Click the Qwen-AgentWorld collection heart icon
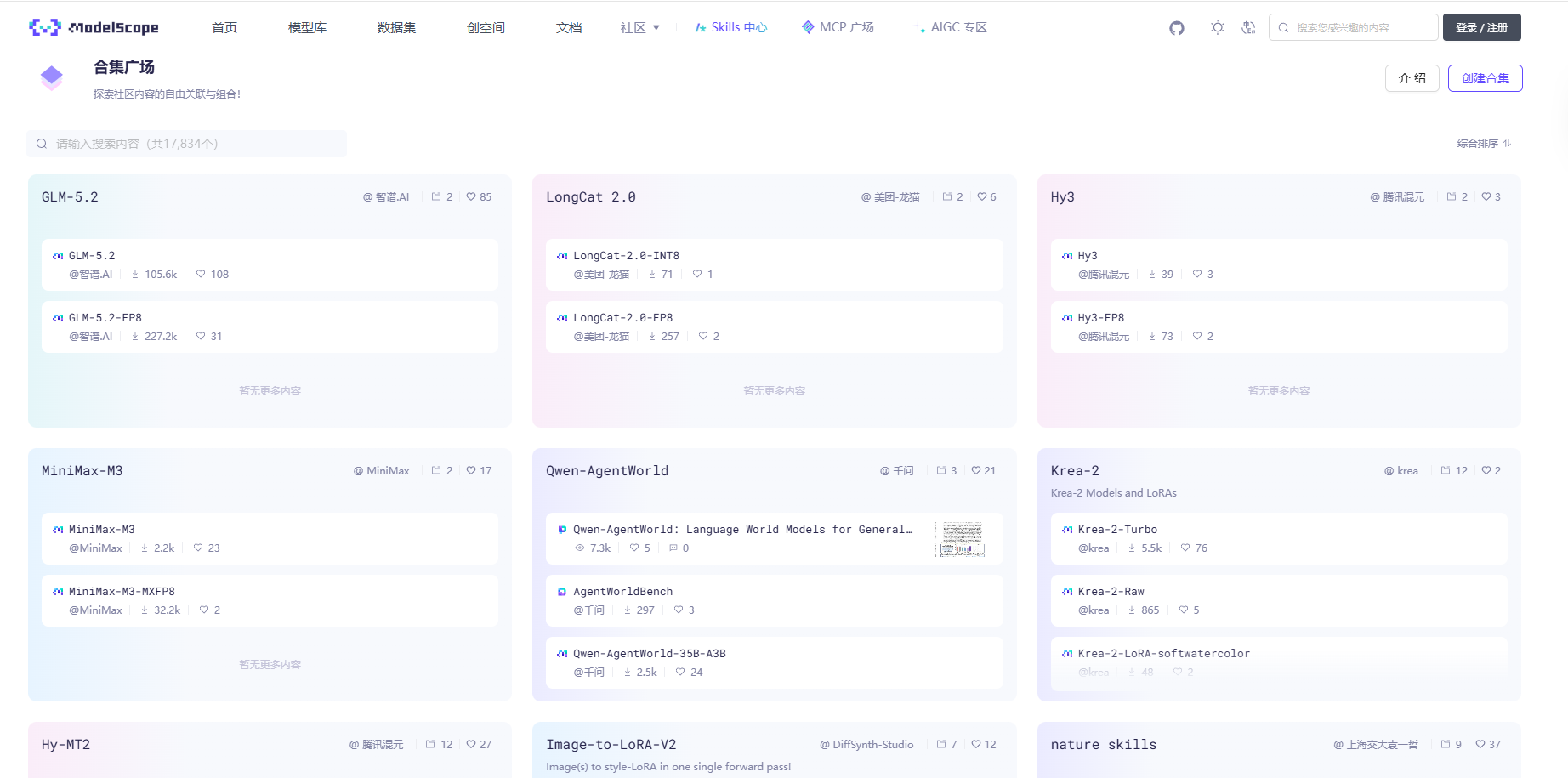The width and height of the screenshot is (1568, 778). coord(976,471)
